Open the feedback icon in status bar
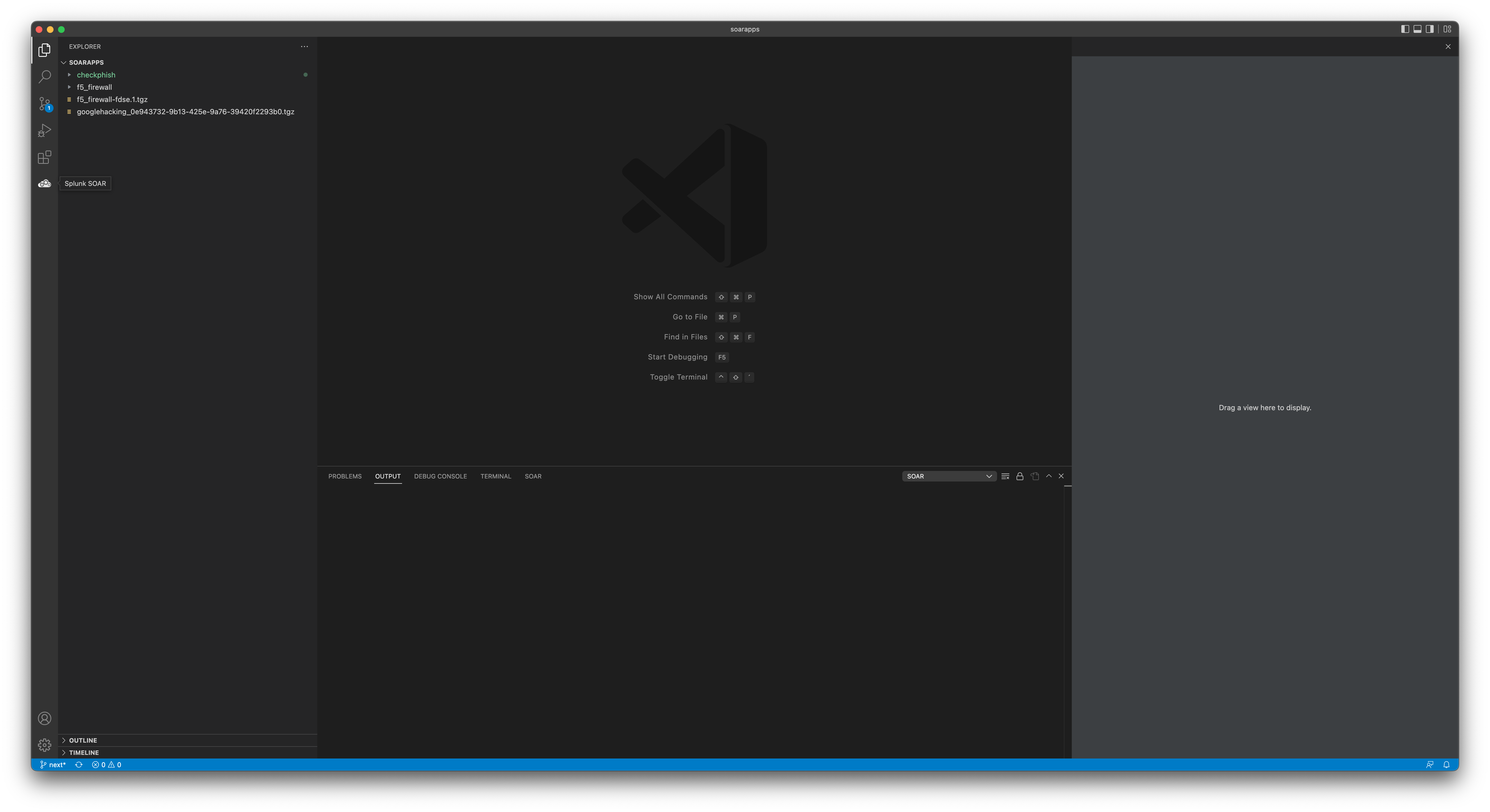This screenshot has height=812, width=1490. [x=1430, y=765]
